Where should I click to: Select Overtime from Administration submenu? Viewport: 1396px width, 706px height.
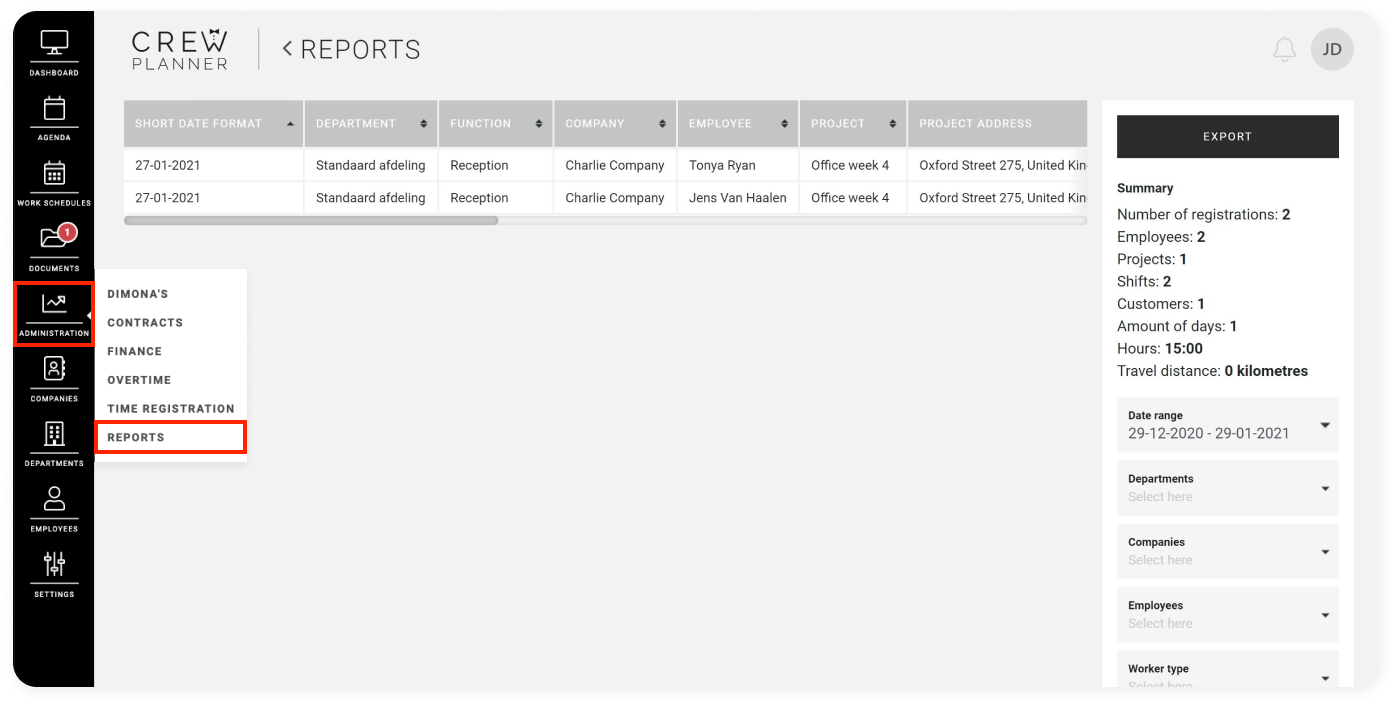coord(139,380)
